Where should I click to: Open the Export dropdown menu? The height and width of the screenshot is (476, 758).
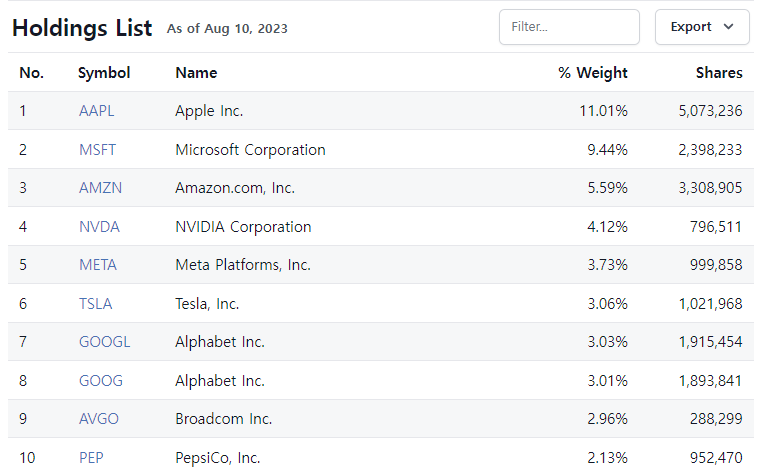701,27
